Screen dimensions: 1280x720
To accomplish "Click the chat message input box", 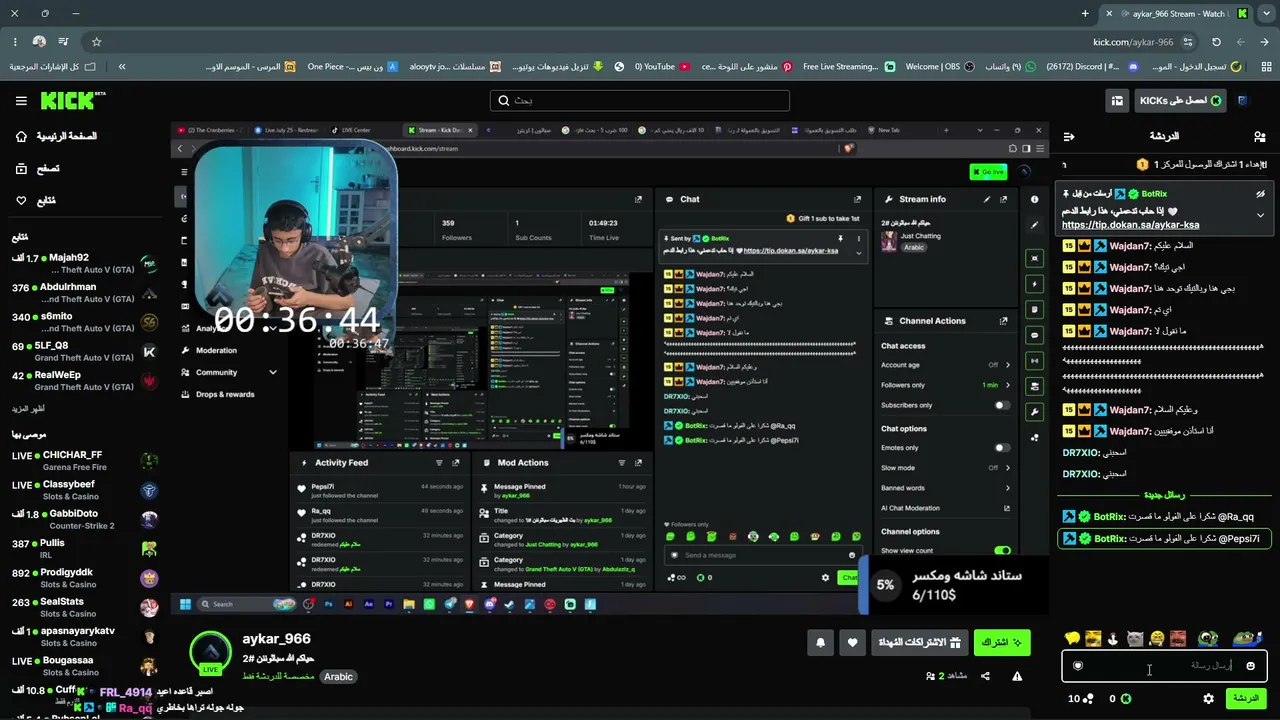I will (x=1164, y=665).
